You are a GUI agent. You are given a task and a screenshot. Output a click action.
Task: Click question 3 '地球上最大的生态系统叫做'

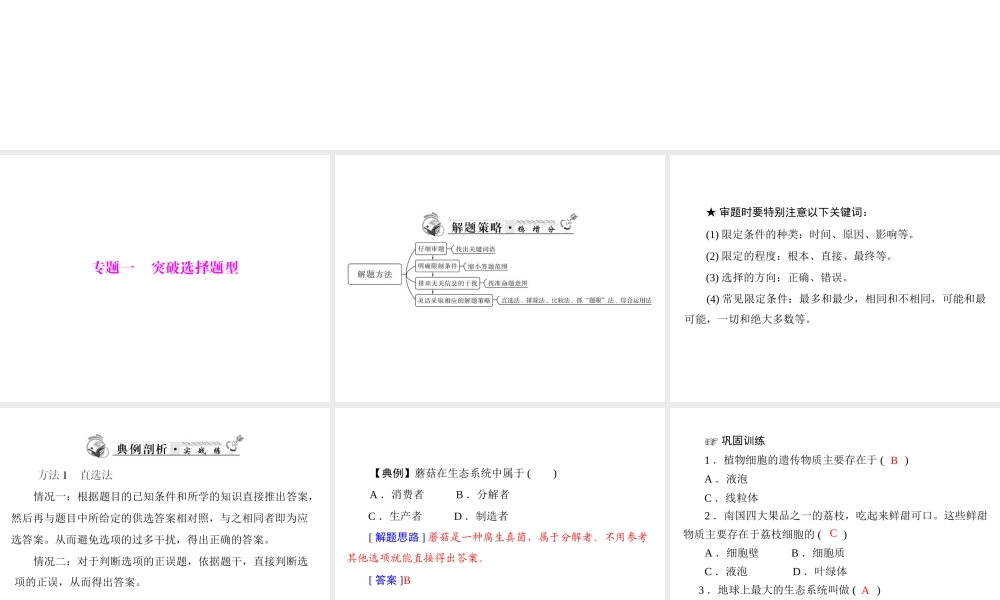(x=790, y=590)
